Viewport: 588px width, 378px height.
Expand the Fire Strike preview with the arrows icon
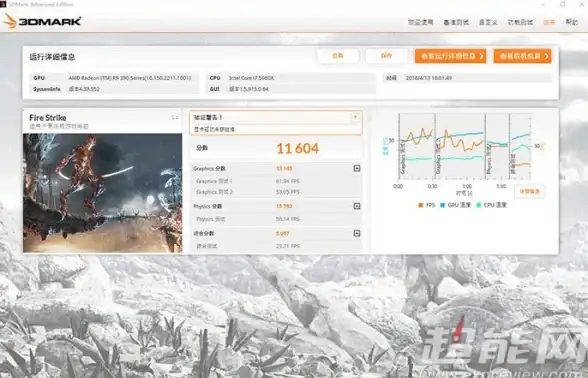coord(175,117)
